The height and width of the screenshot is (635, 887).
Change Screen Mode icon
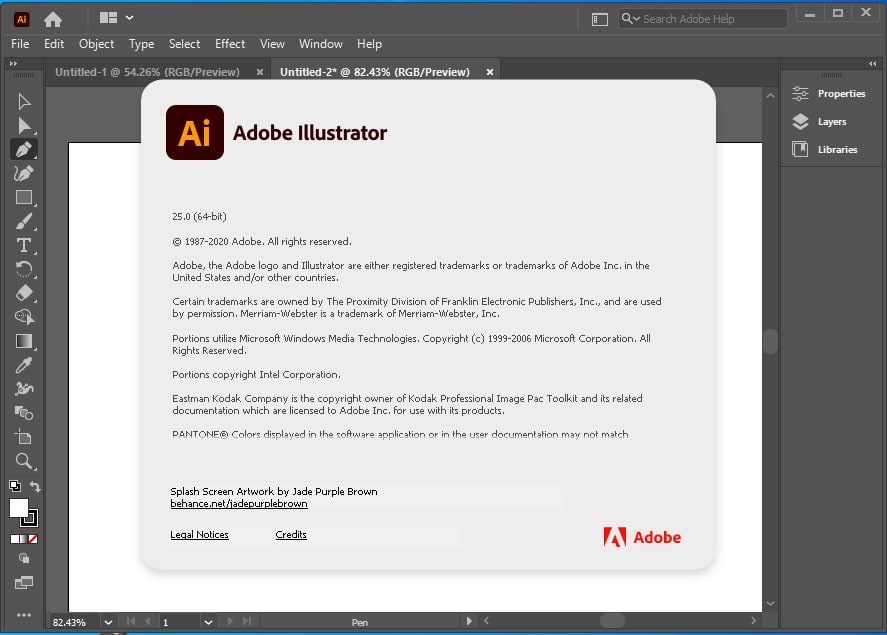click(x=24, y=582)
